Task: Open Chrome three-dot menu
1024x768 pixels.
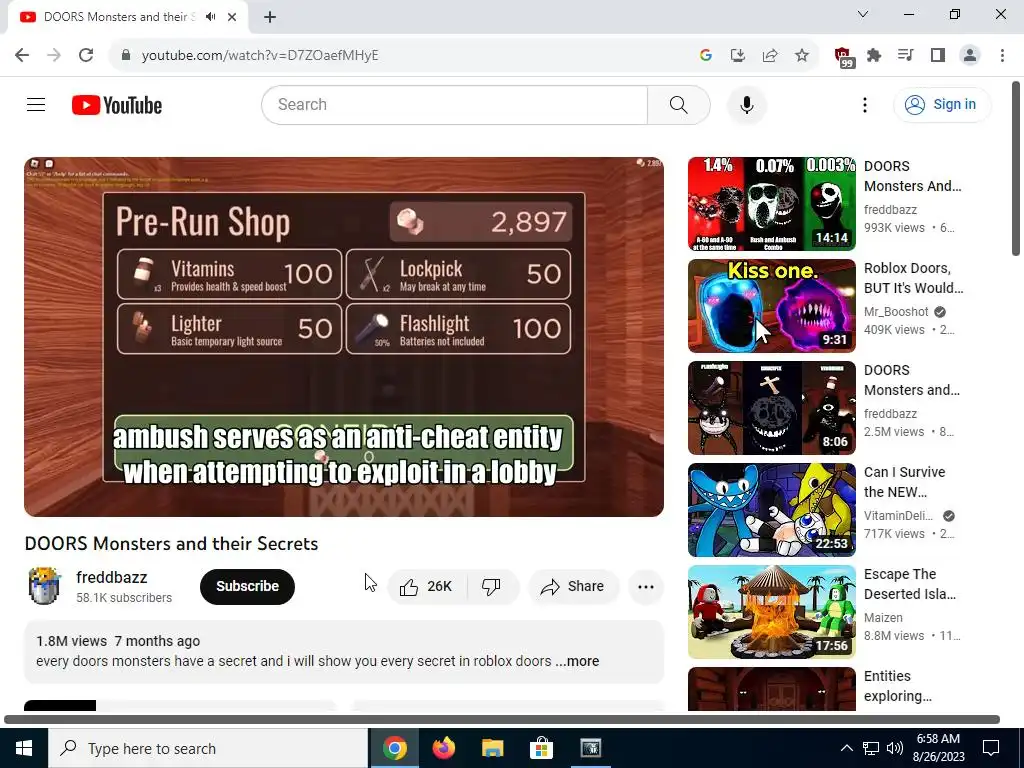Action: [x=1002, y=55]
